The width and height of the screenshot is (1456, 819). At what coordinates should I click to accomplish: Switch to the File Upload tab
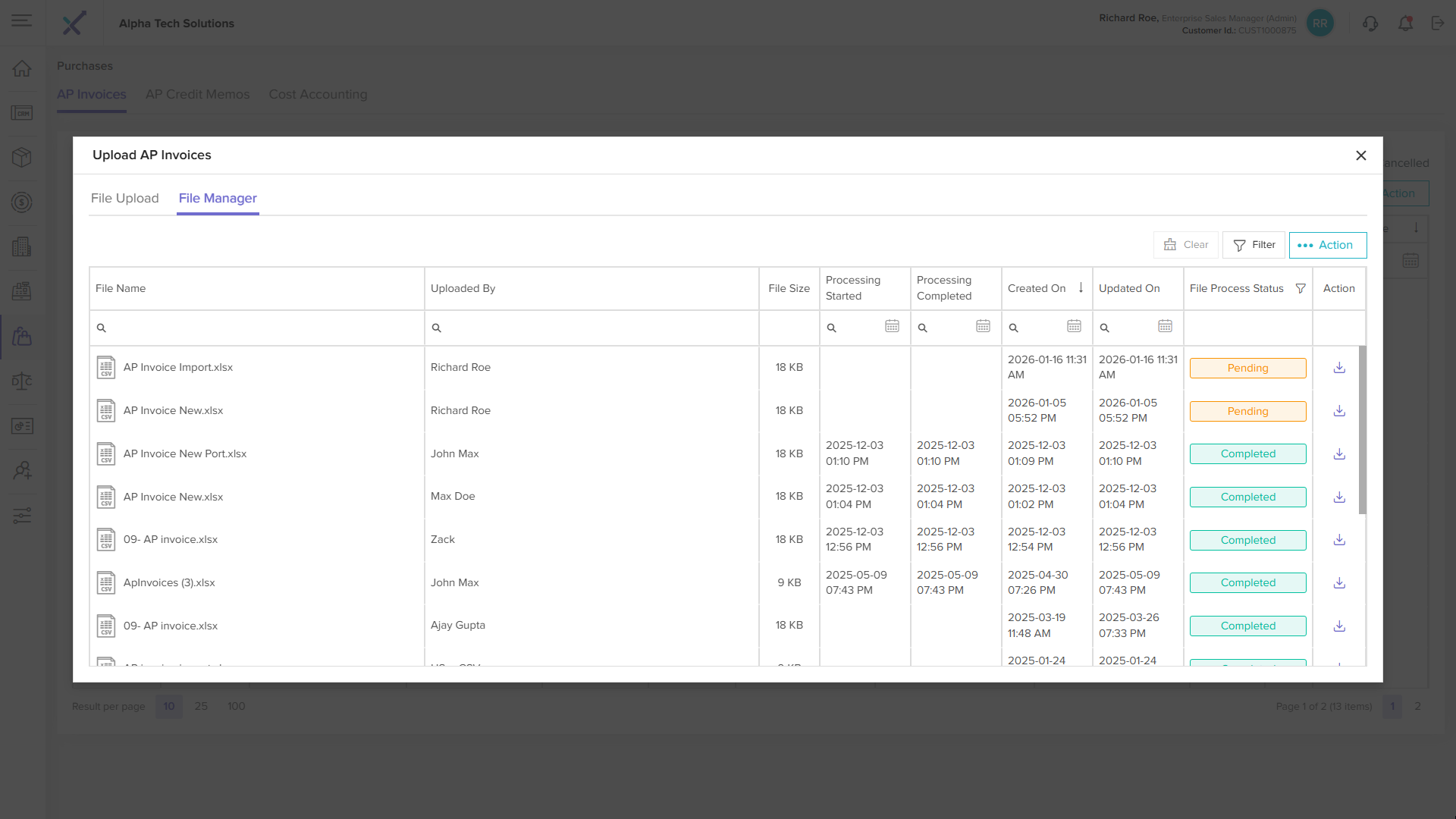click(x=125, y=198)
